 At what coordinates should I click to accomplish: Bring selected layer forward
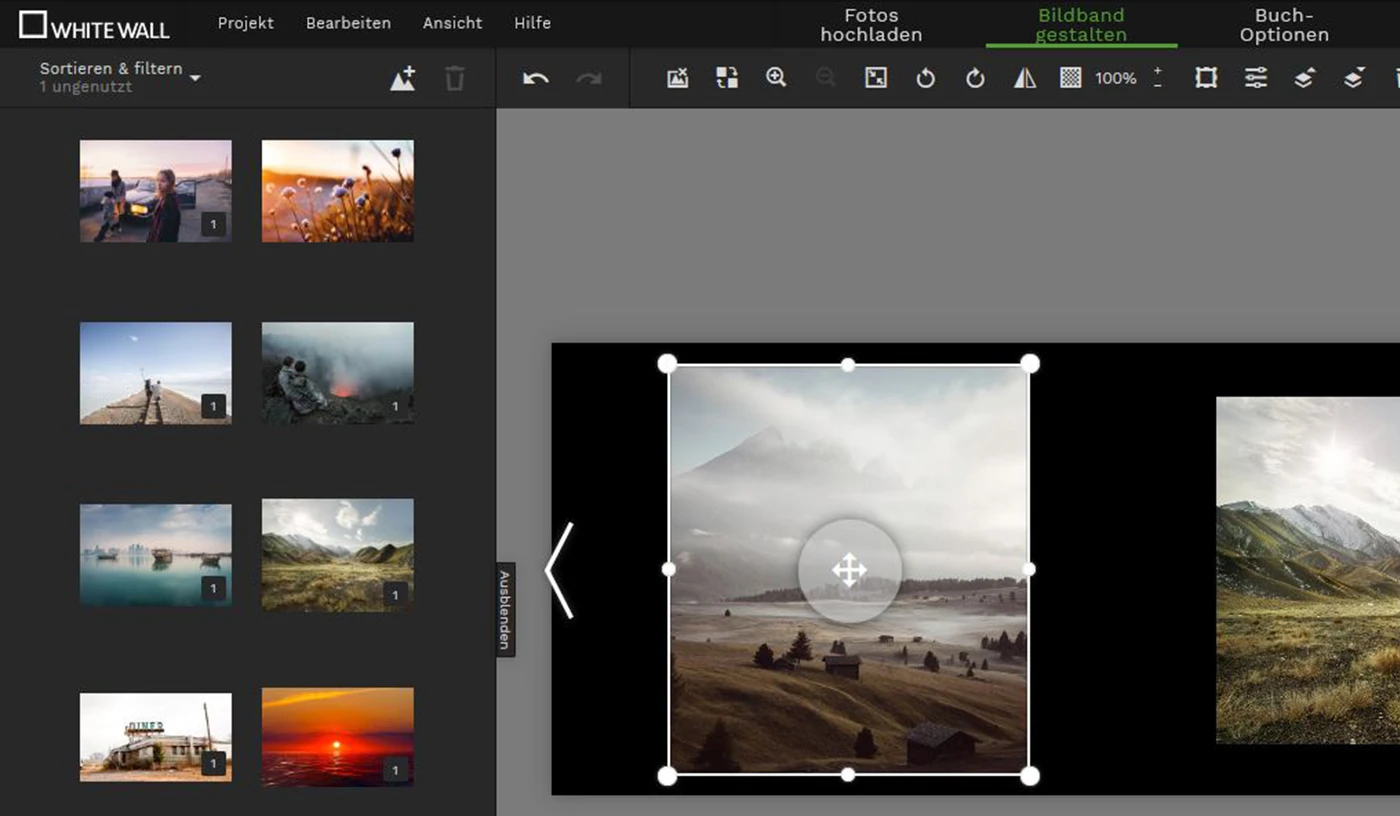point(1304,78)
